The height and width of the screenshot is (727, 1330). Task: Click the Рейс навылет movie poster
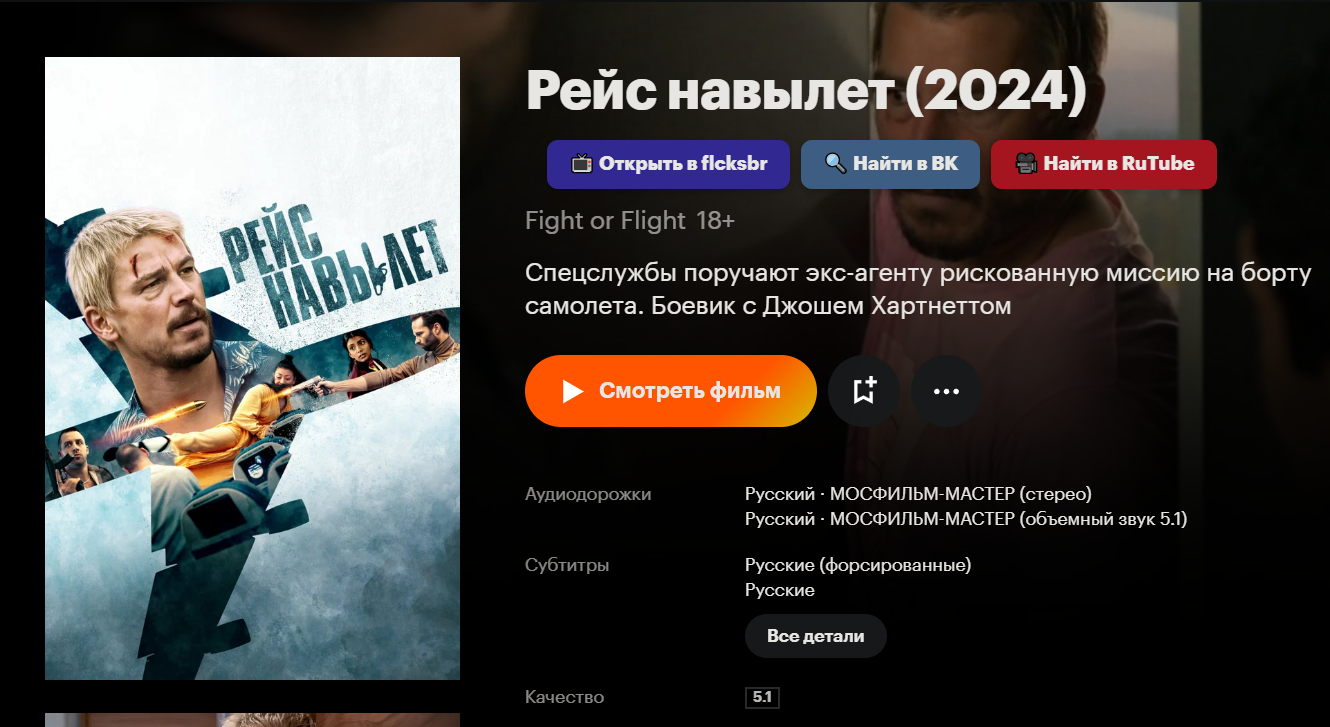click(252, 368)
